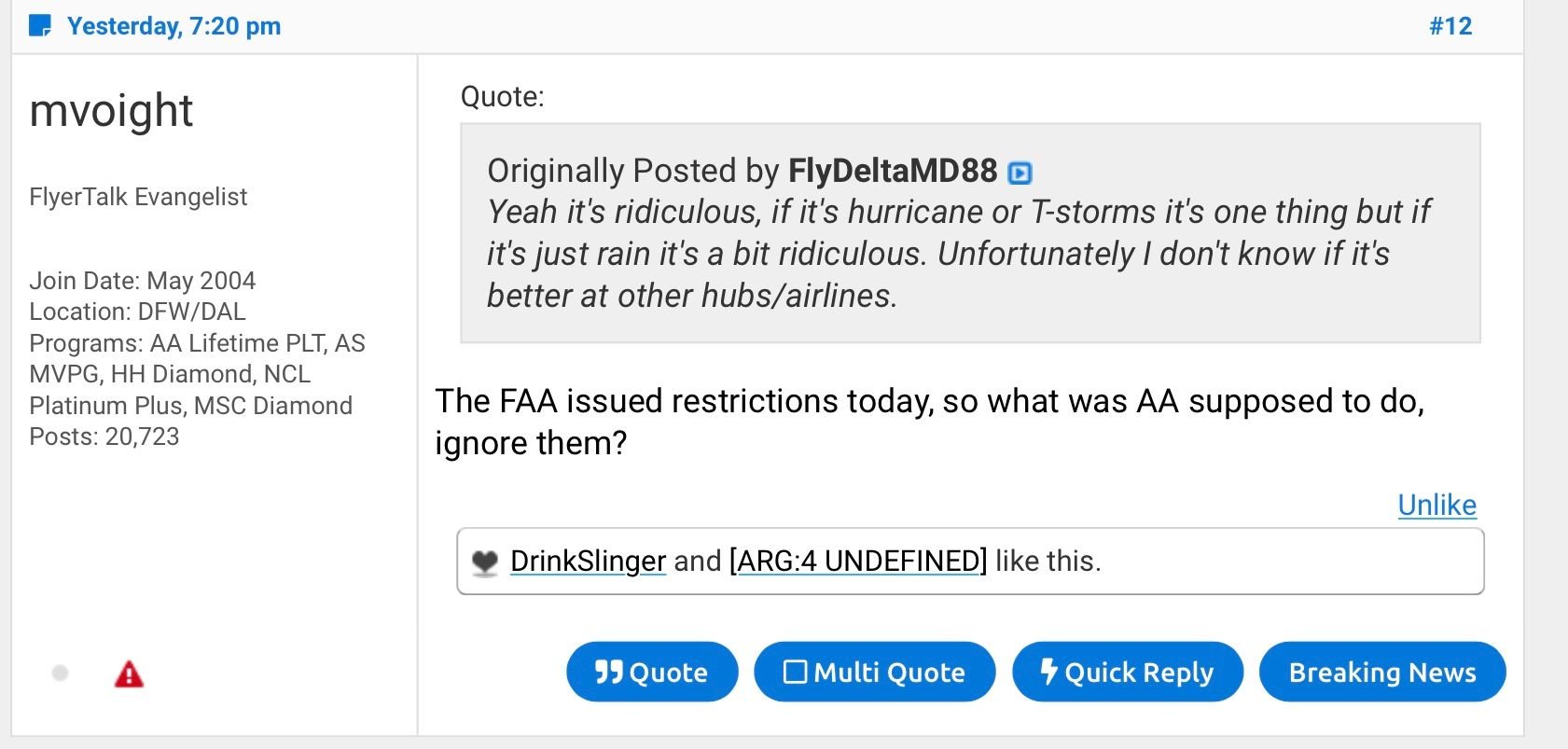Open the view-post arrow next to FlyDeltaMD88
Screen dimensions: 1568x749
[1020, 173]
